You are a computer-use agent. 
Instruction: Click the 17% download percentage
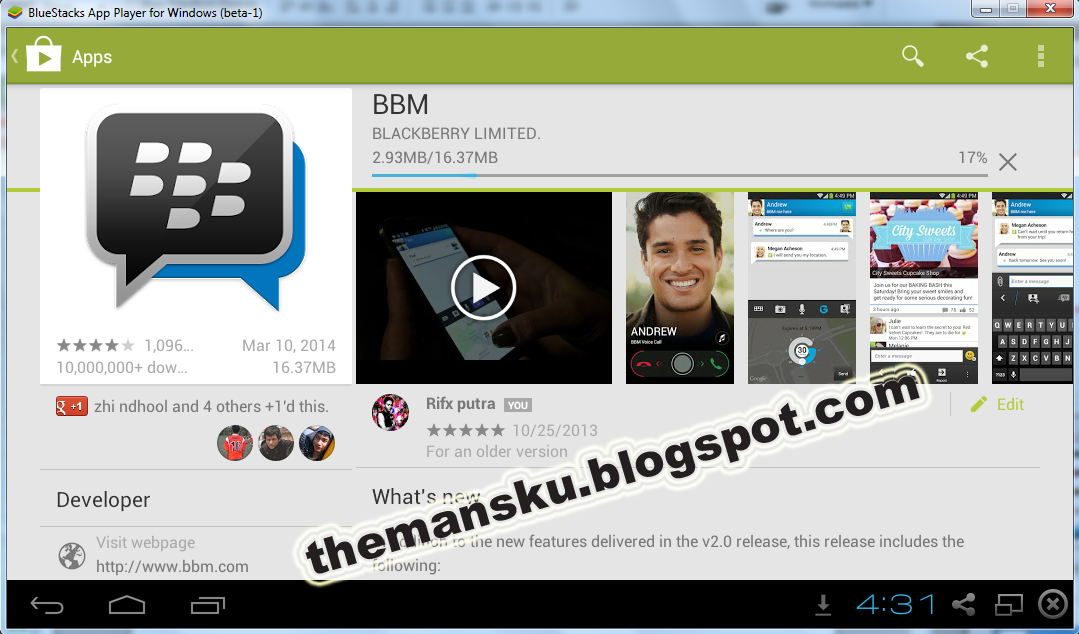pyautogui.click(x=972, y=158)
